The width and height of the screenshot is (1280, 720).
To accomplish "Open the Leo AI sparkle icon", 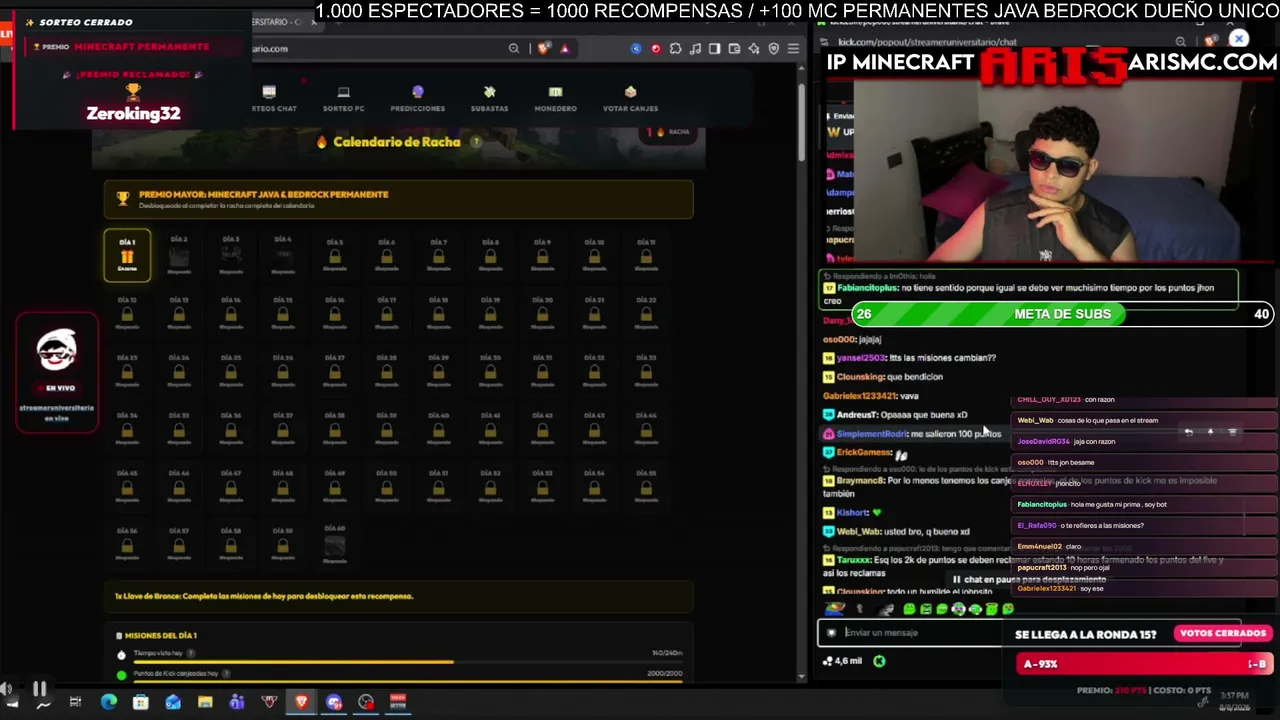I will 753,48.
